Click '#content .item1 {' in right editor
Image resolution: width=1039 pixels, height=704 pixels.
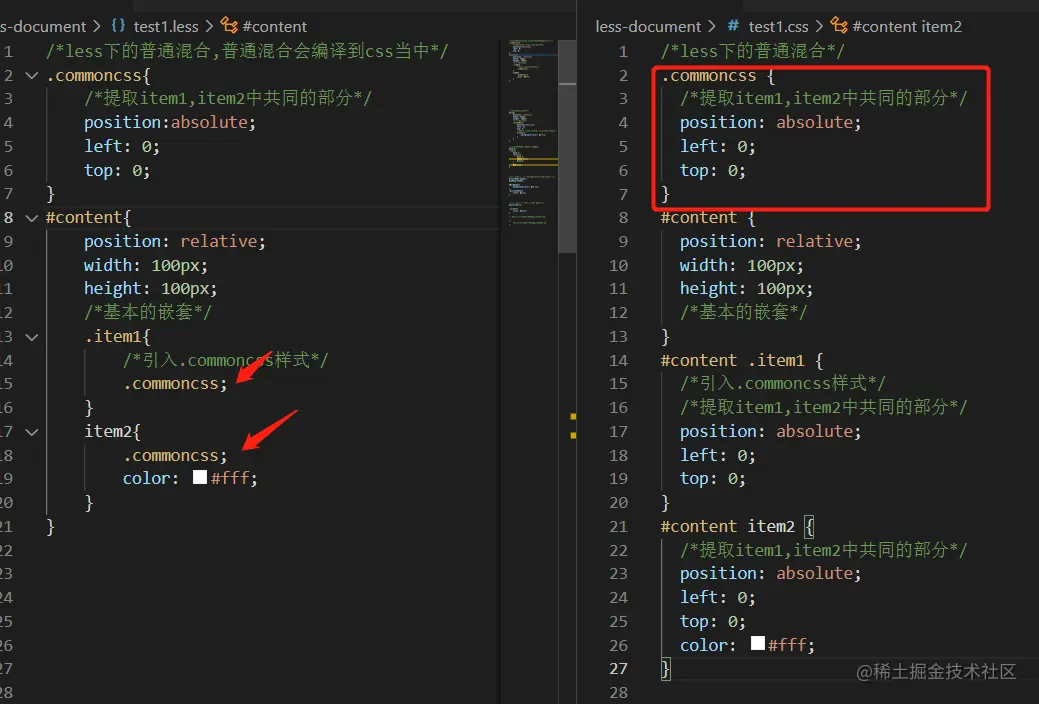click(742, 361)
